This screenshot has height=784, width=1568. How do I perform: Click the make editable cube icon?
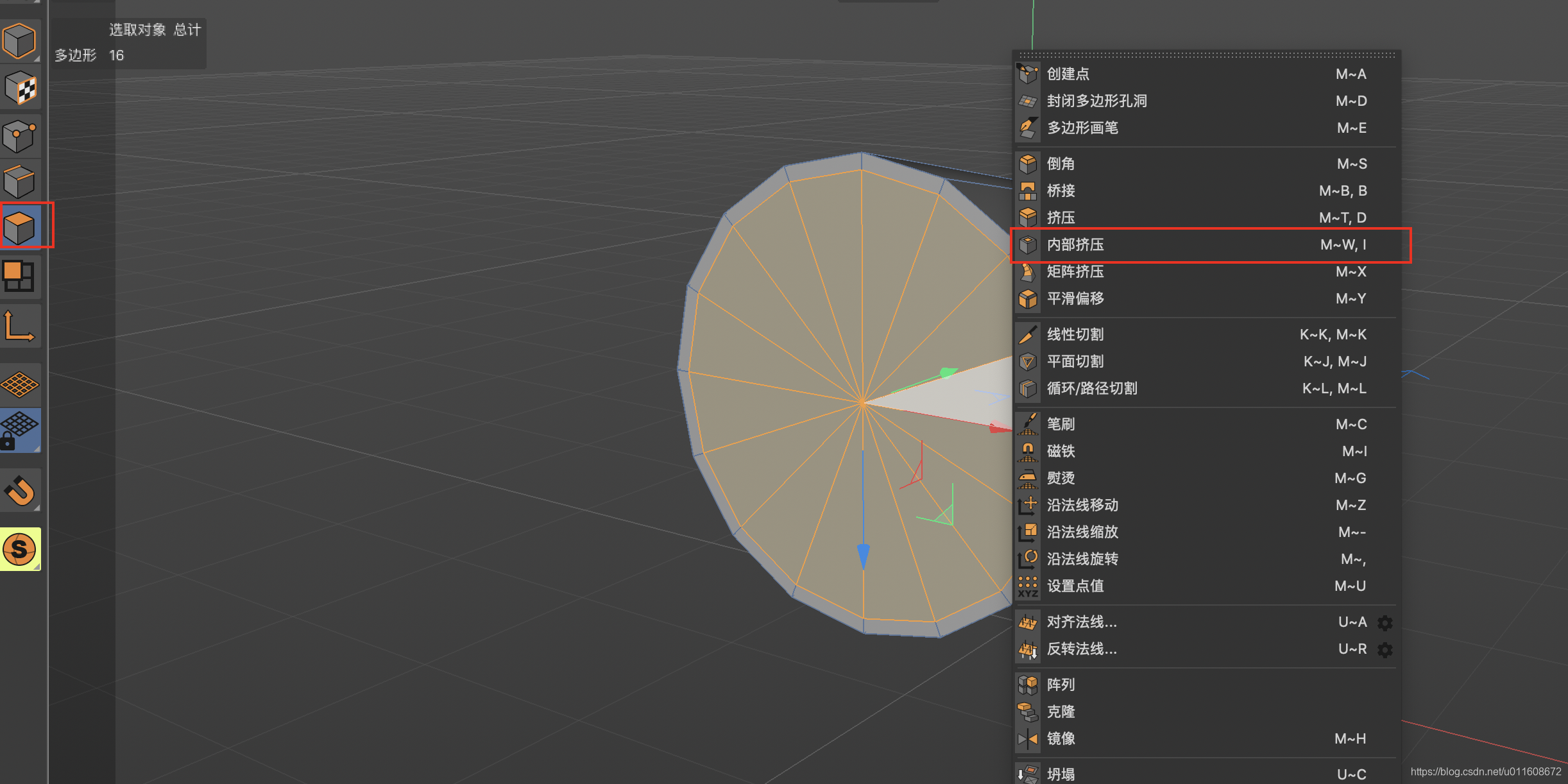pos(19,41)
